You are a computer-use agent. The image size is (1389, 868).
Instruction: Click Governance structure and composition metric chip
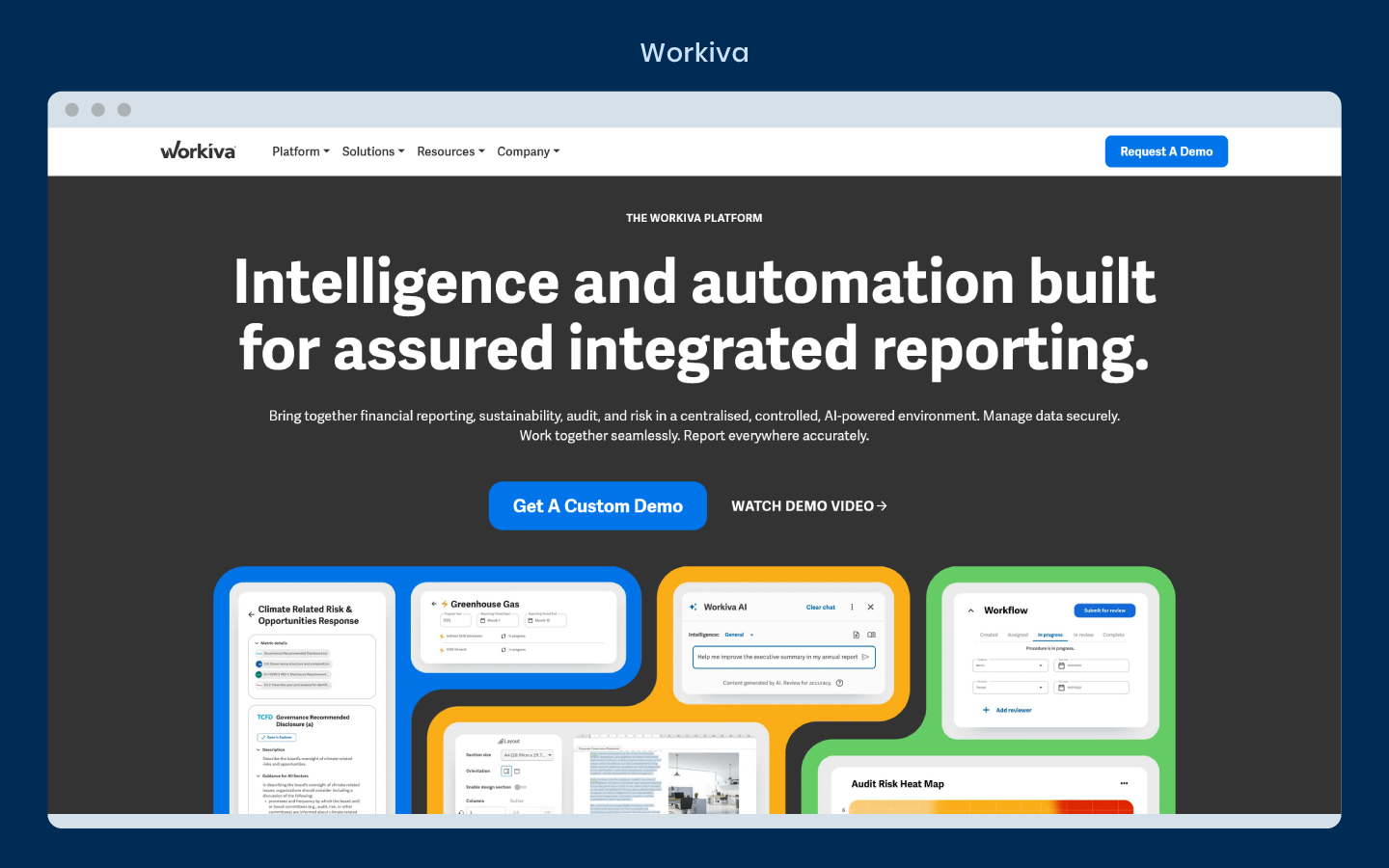coord(294,664)
